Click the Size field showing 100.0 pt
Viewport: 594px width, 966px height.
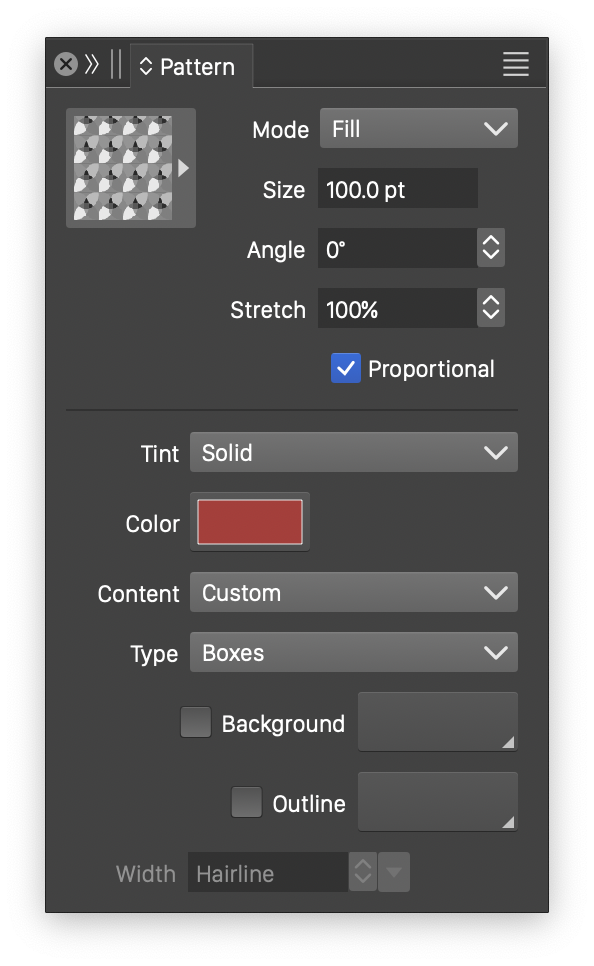point(397,189)
